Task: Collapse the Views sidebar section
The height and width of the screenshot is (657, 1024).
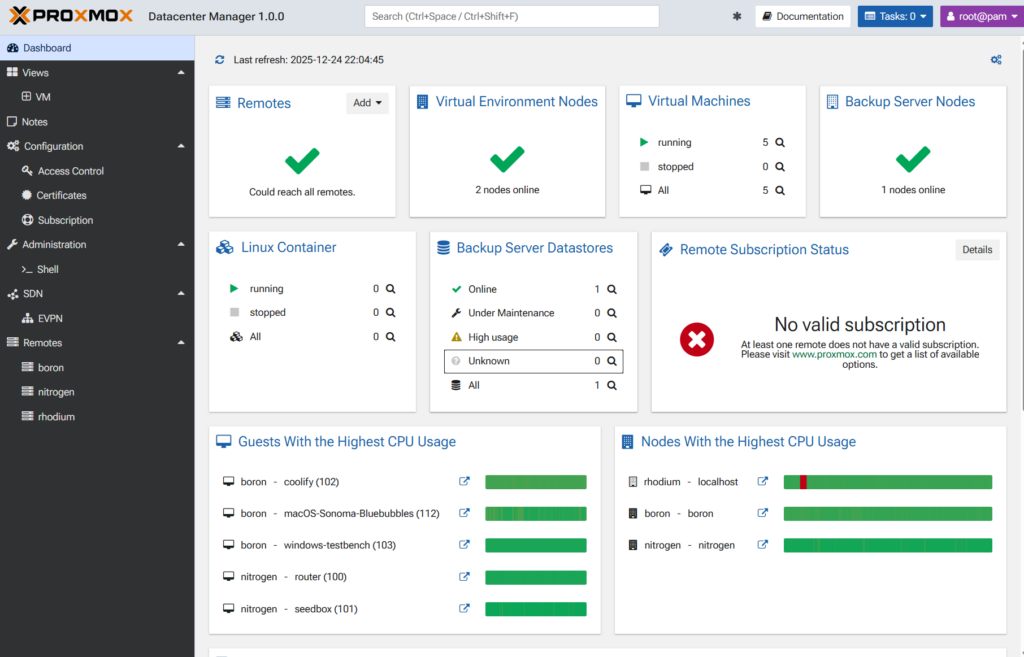Action: pyautogui.click(x=181, y=73)
